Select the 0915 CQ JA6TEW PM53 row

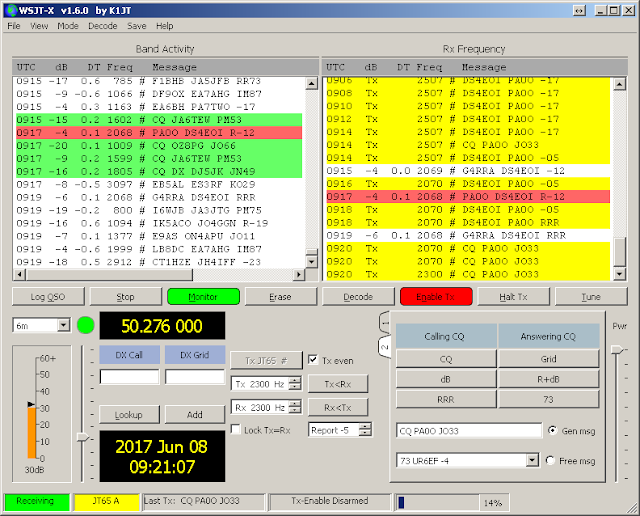[159, 120]
